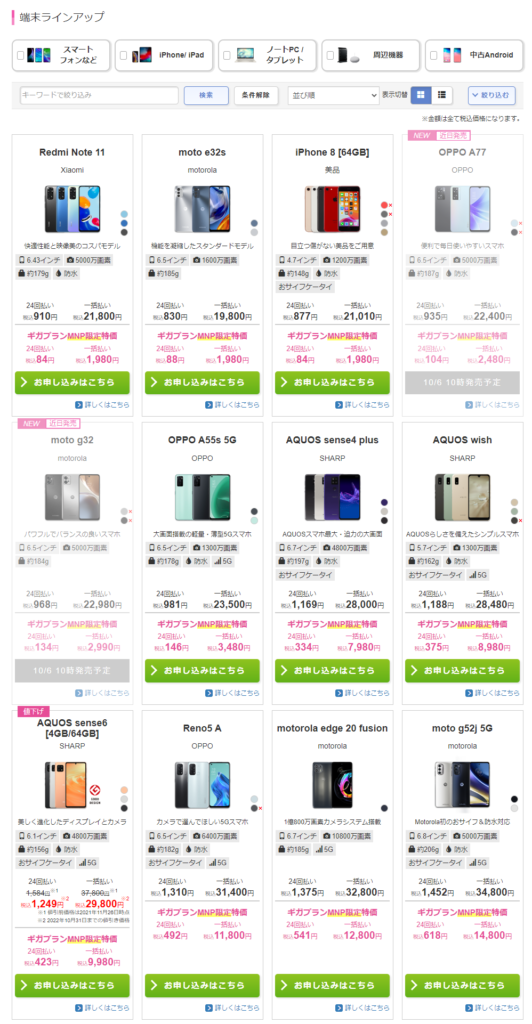Focus the keyword filter input field
Screen dimensions: 532x1024
click(99, 95)
